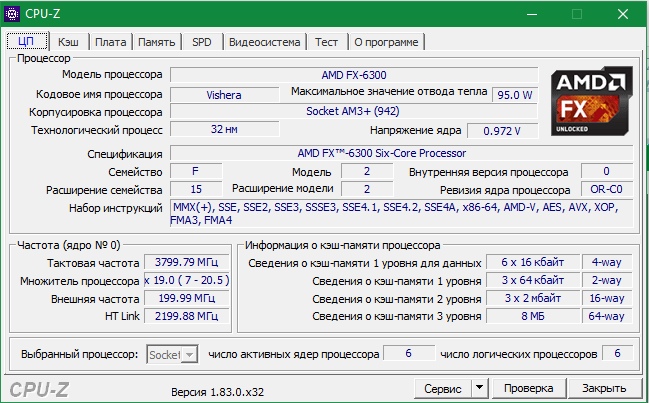The height and width of the screenshot is (403, 649).
Task: Click the Расширение семейства value 15
Action: pyautogui.click(x=196, y=189)
